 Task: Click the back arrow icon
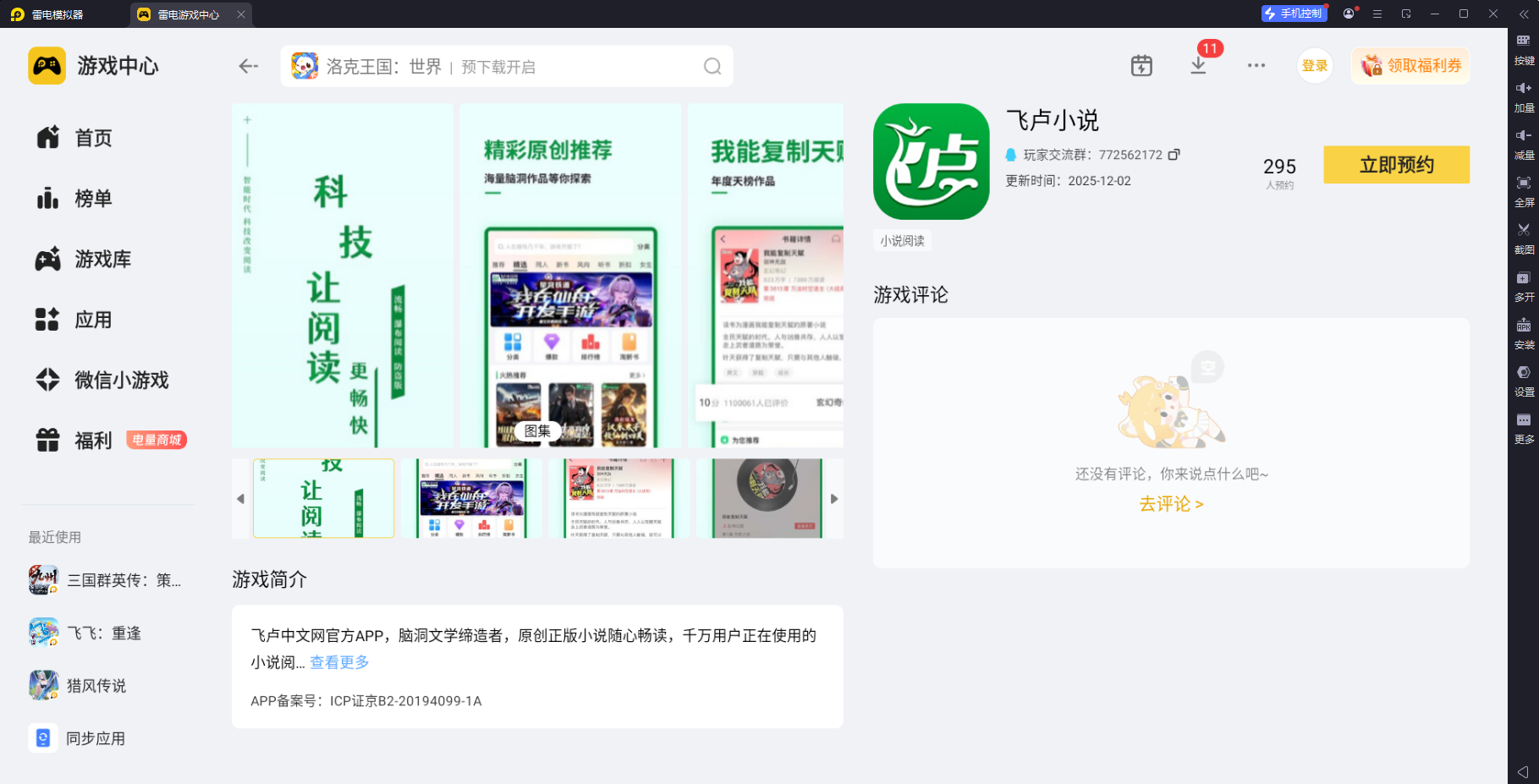(248, 66)
